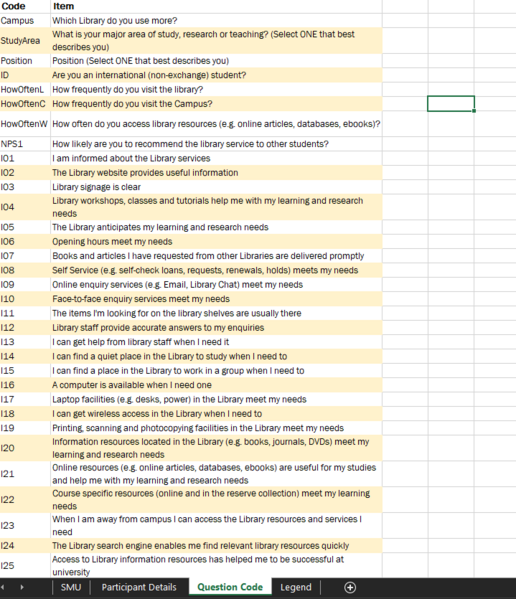Select the I04 code cell
Viewport: 516px width, 599px height.
pyautogui.click(x=25, y=207)
